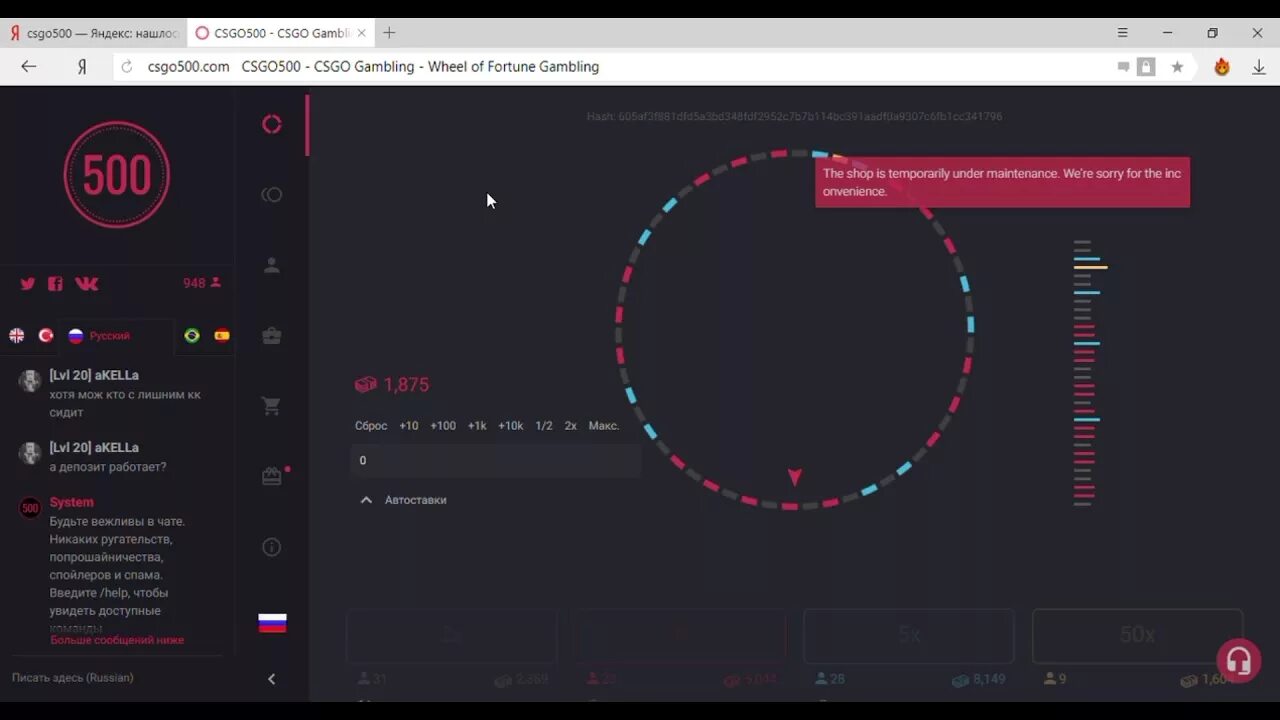
Task: Open the info sidebar icon
Action: [271, 547]
